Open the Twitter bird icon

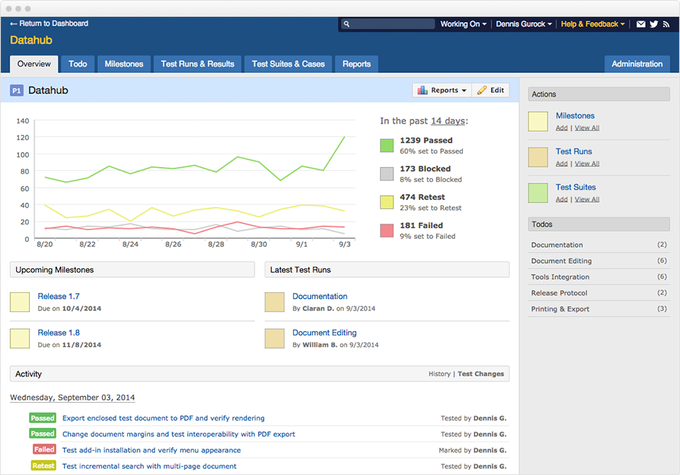[x=654, y=24]
